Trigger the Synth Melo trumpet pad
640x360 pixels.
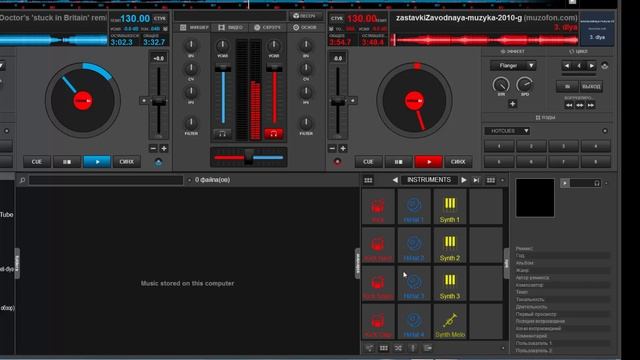click(x=450, y=322)
